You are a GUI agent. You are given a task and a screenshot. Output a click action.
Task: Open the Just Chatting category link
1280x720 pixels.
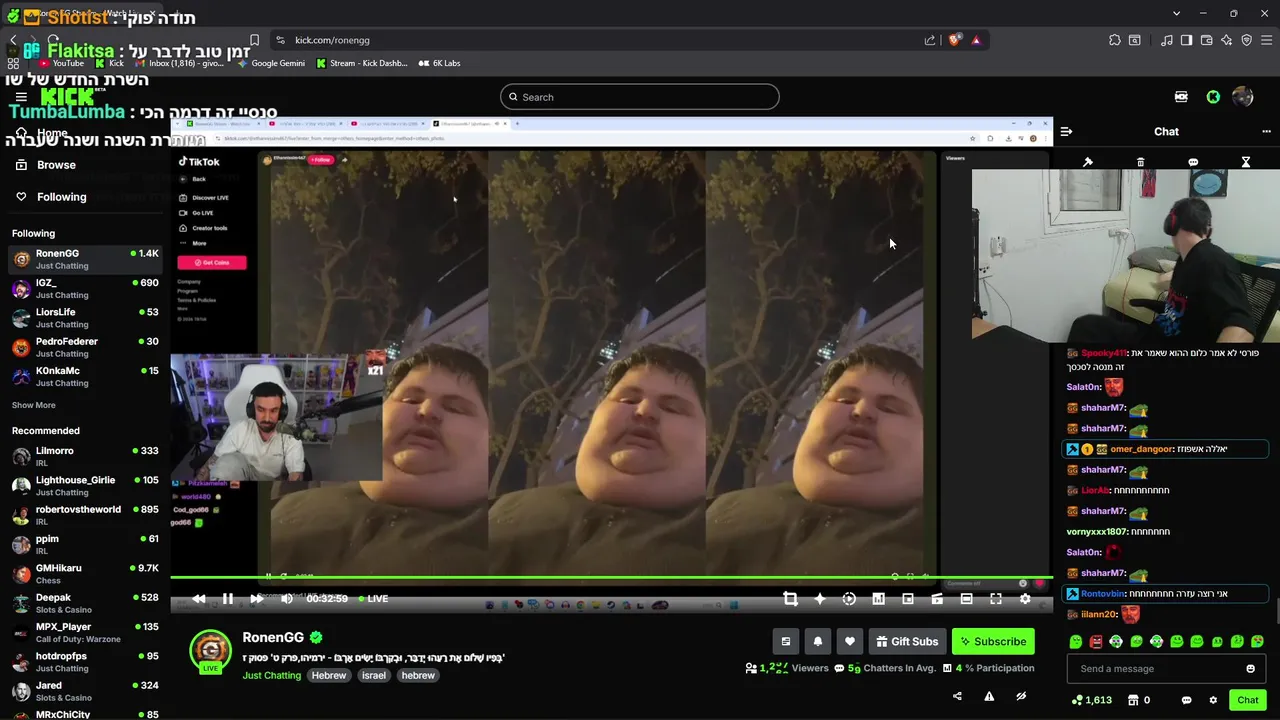271,676
